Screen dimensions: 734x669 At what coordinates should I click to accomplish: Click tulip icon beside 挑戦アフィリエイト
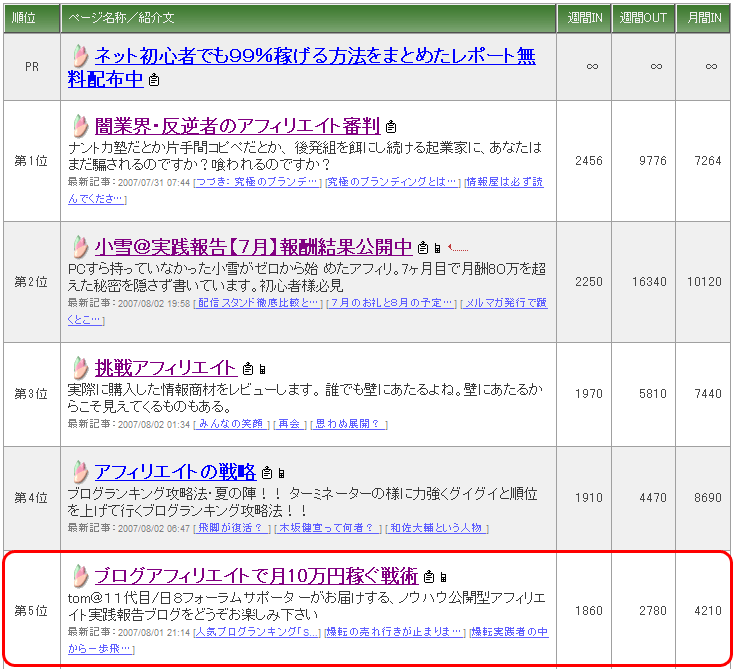point(81,368)
